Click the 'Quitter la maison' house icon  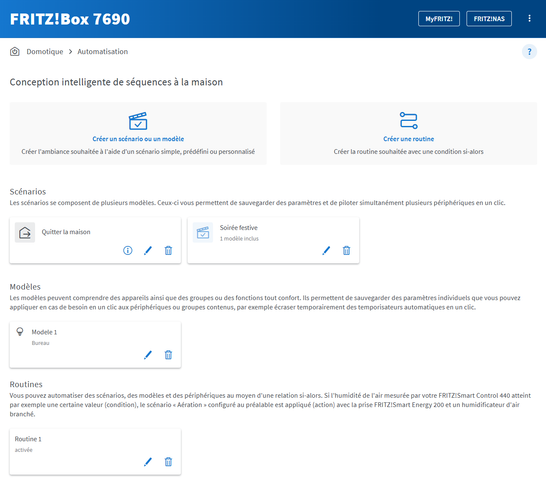coord(25,232)
